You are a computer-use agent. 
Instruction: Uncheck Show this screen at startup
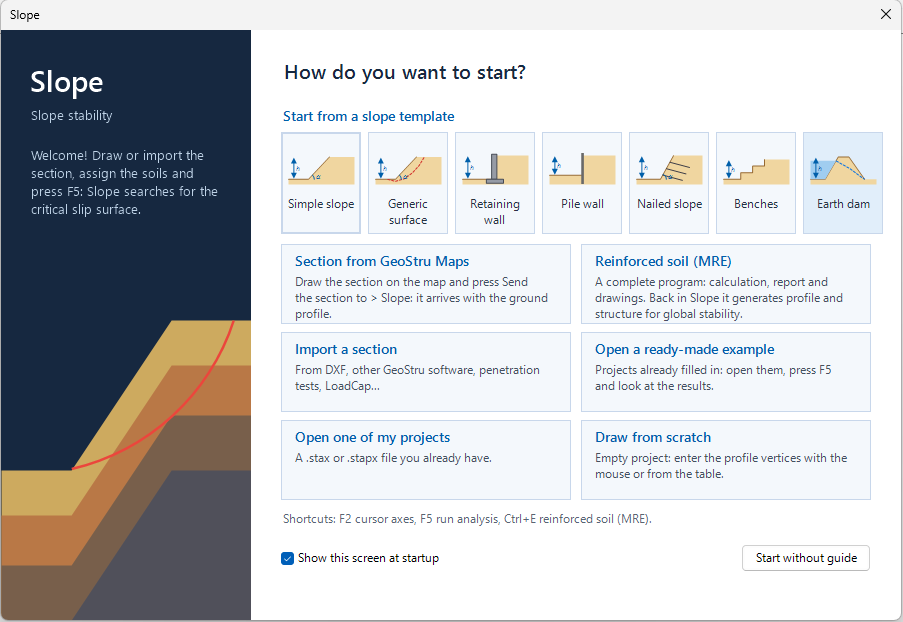pyautogui.click(x=287, y=558)
